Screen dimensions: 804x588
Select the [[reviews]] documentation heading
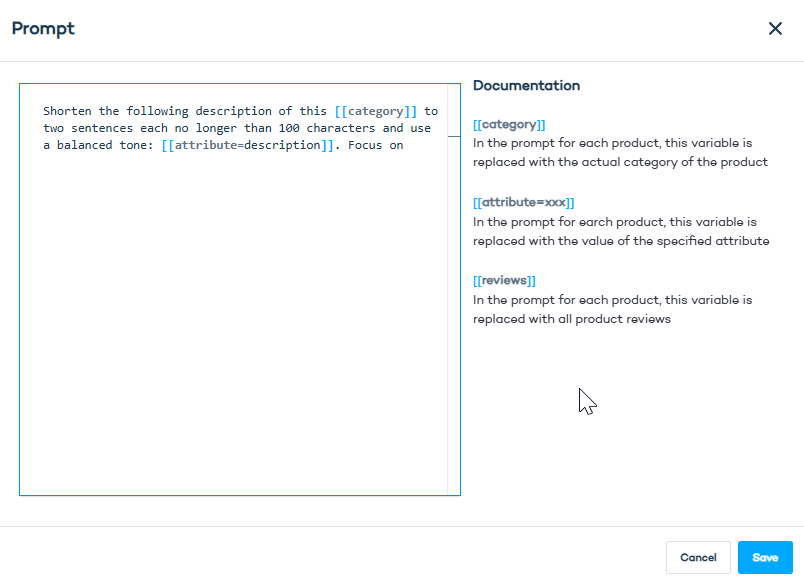coord(504,280)
